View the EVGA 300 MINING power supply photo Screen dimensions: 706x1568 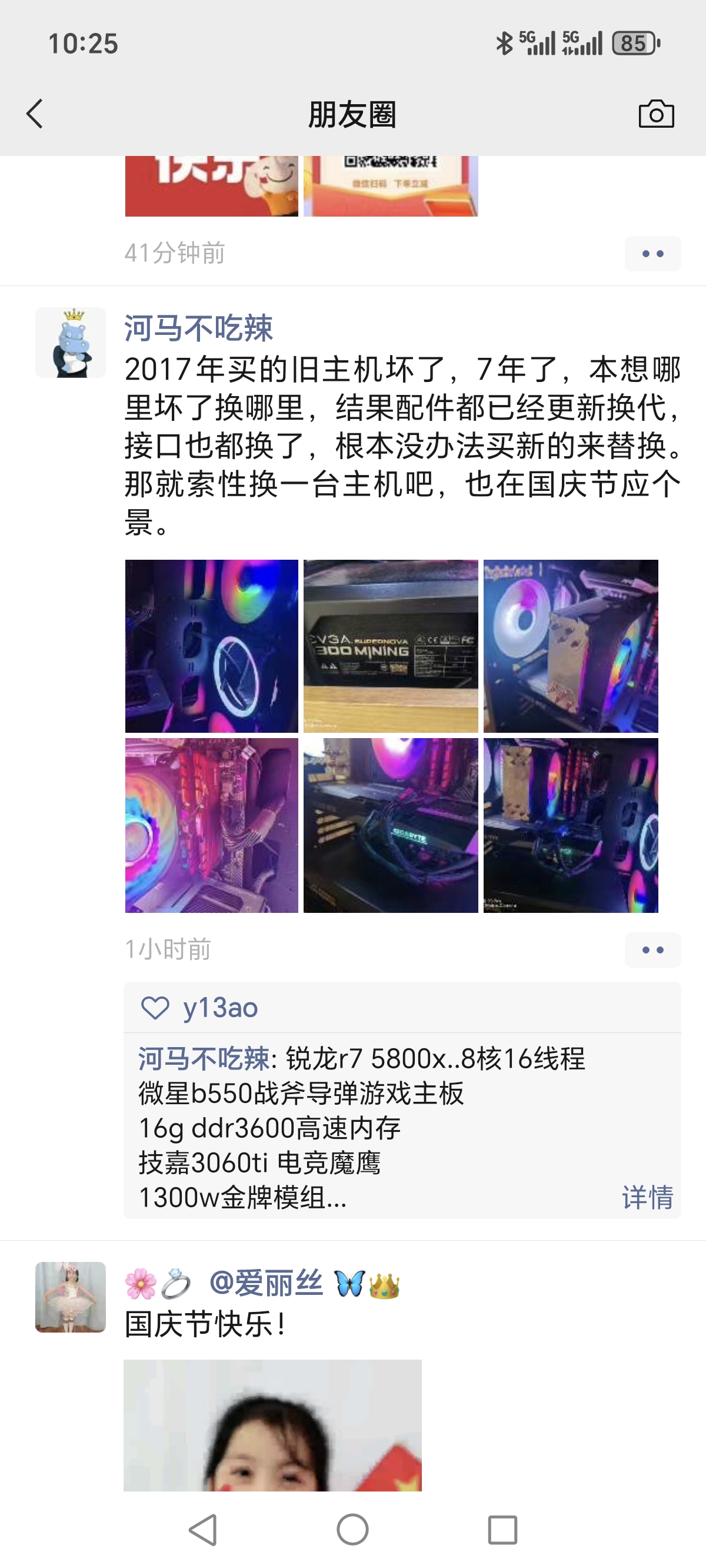click(x=391, y=646)
